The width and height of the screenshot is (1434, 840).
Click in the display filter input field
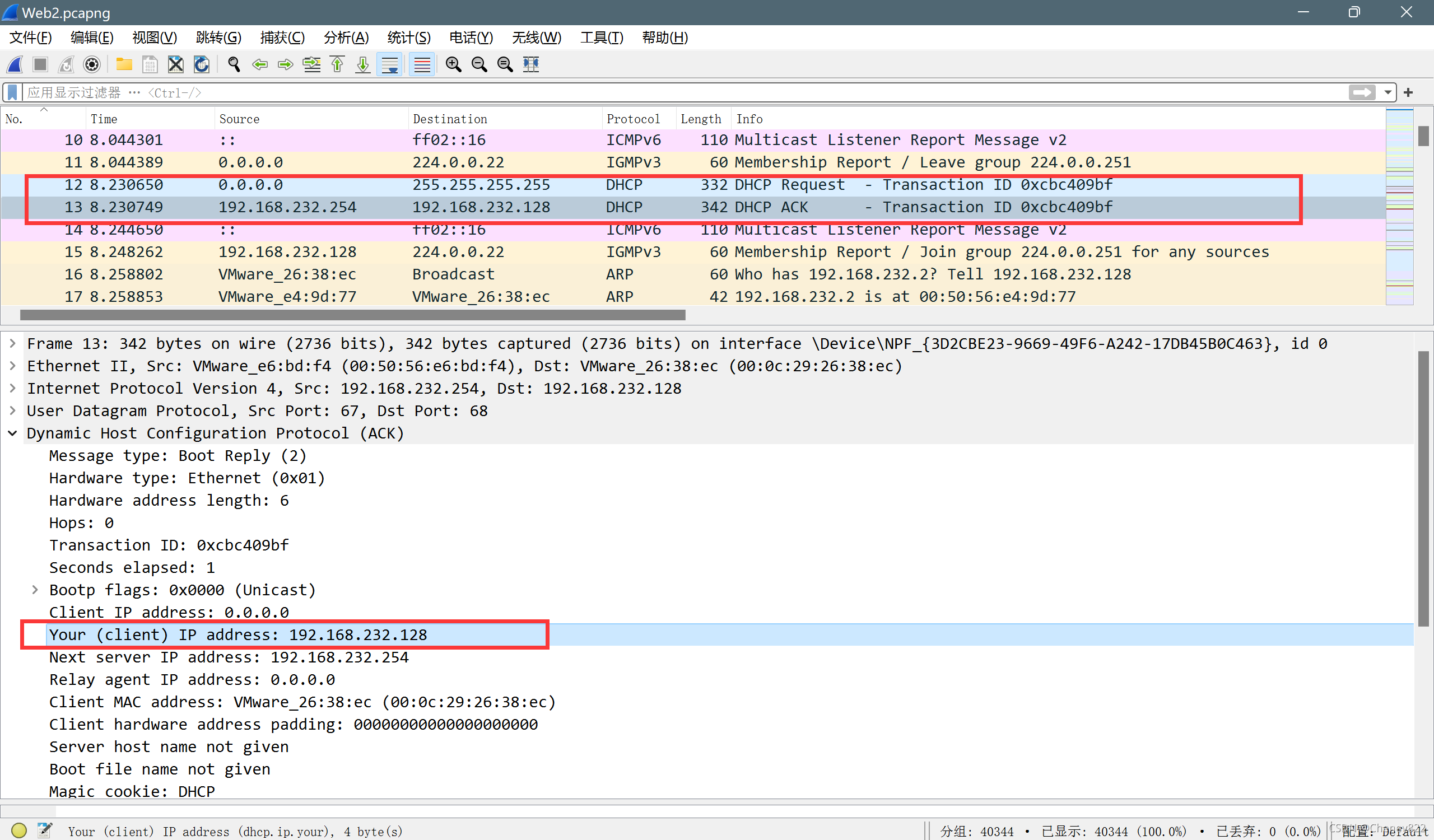tap(683, 92)
